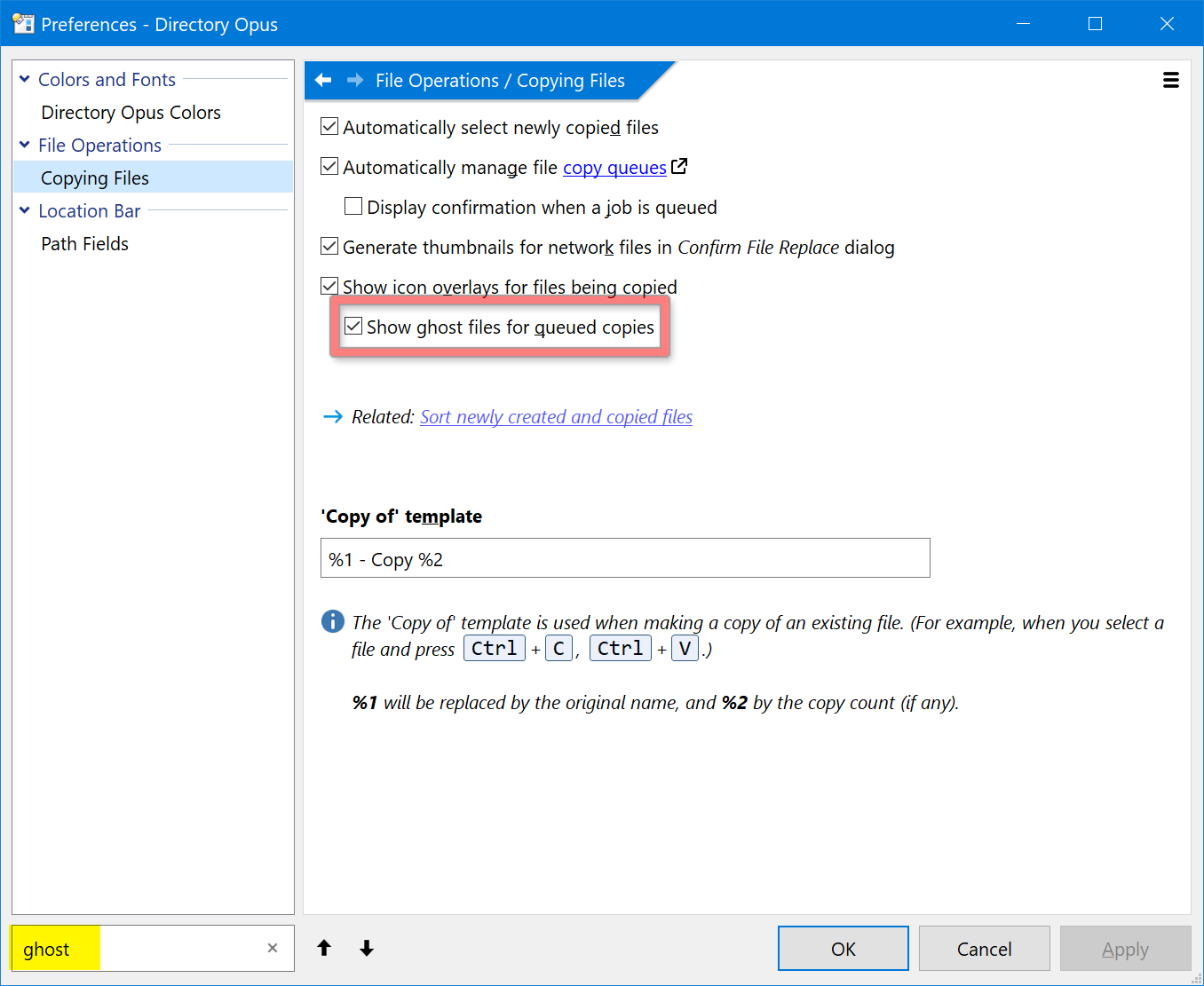Click the OK button
Screen dimensions: 1204x986
tap(844, 949)
